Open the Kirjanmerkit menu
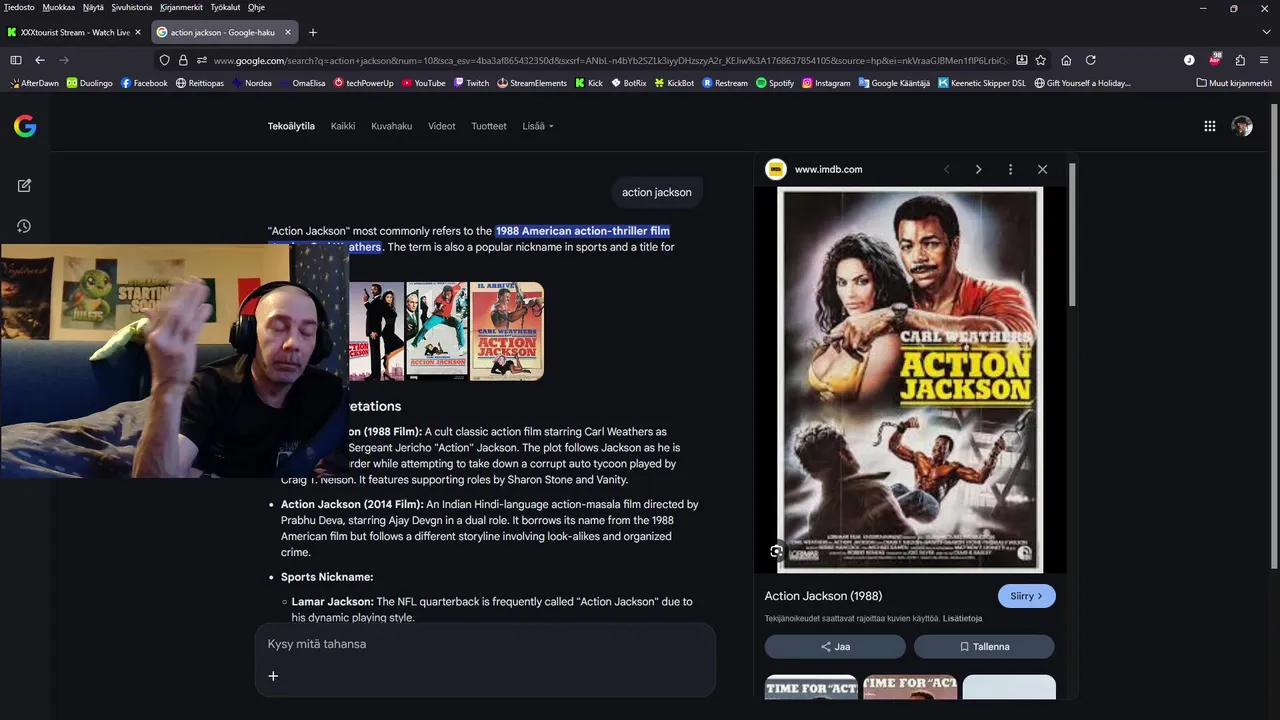Viewport: 1280px width, 720px height. 181,7
